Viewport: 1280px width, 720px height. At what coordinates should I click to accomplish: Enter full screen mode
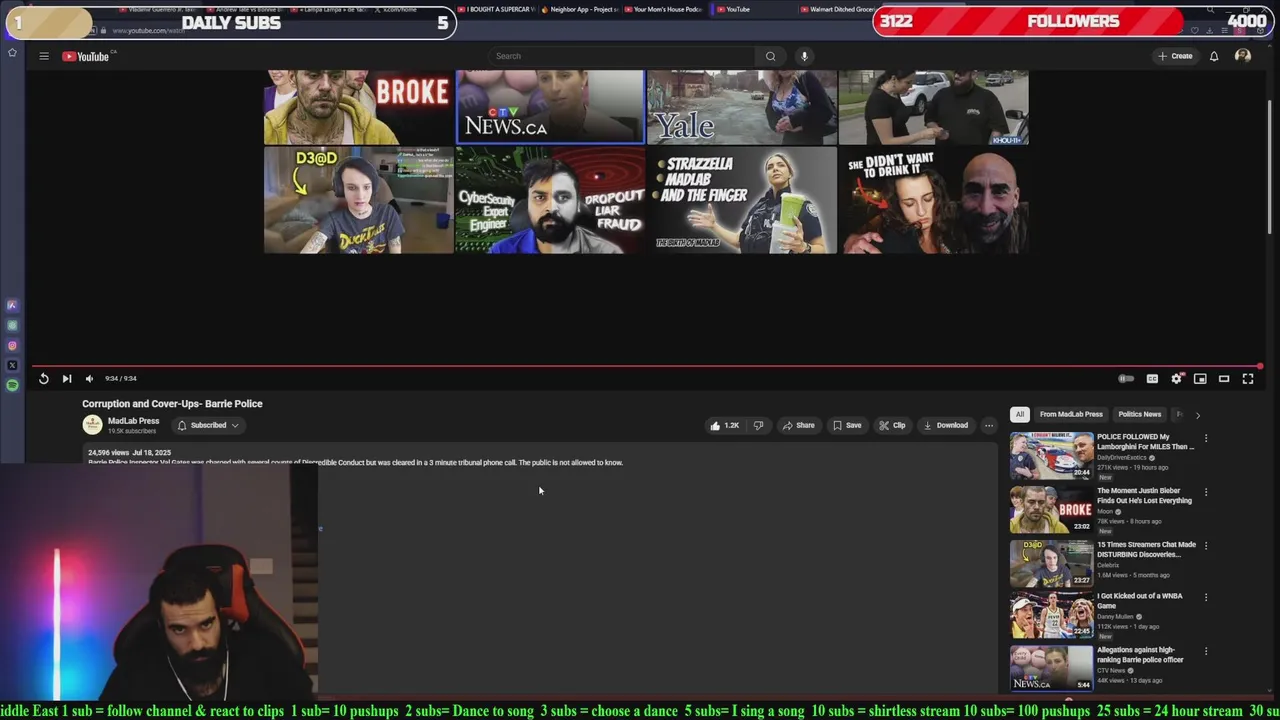coord(1248,378)
